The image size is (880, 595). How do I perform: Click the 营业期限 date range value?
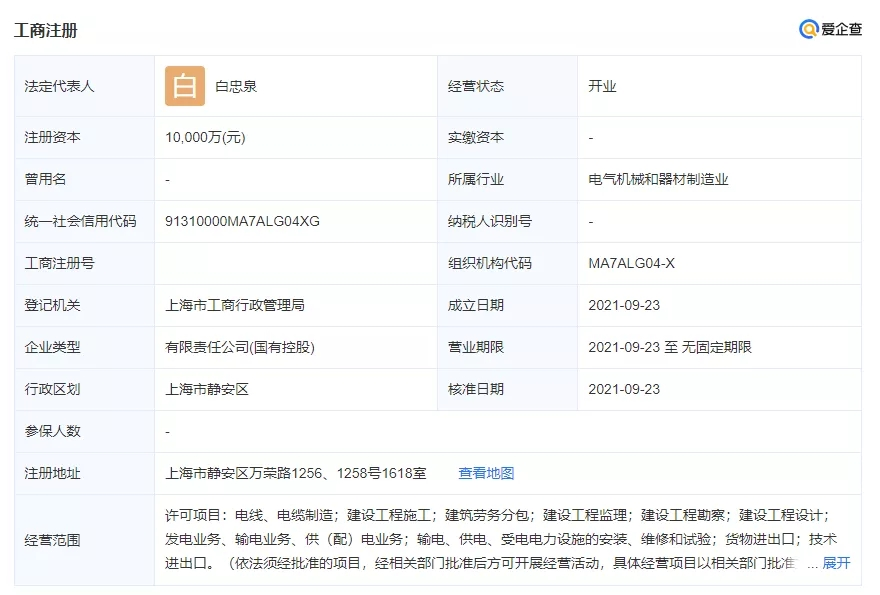pyautogui.click(x=669, y=347)
